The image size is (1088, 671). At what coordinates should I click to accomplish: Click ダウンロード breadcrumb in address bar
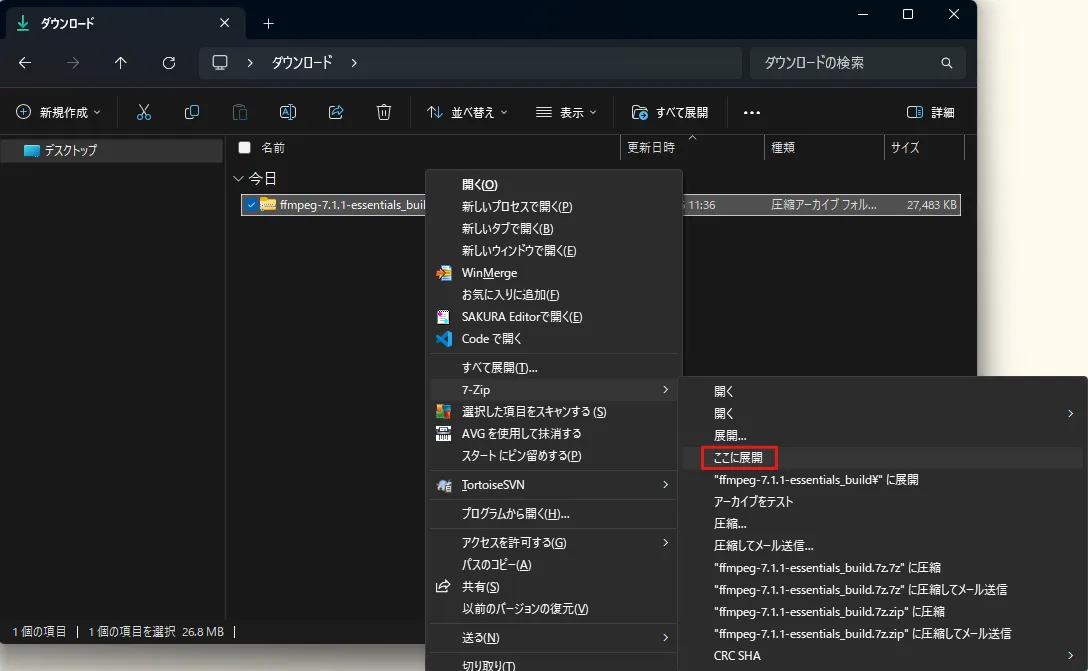[302, 63]
